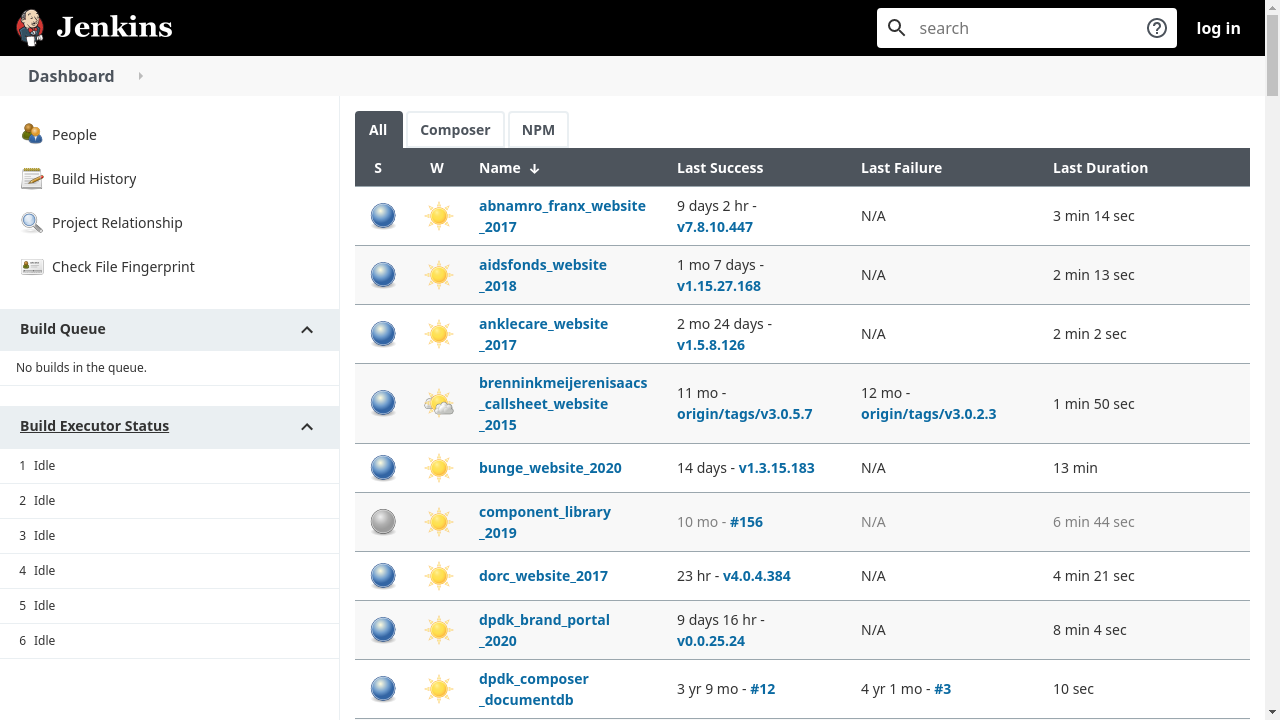Click blue status ball for dpdk_brand_portal_2020
Screen dimensions: 1280x720
[383, 630]
